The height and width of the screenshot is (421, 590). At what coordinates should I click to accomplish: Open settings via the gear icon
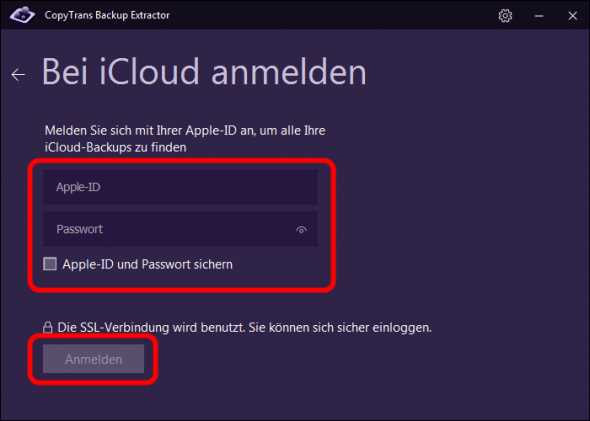coord(505,16)
